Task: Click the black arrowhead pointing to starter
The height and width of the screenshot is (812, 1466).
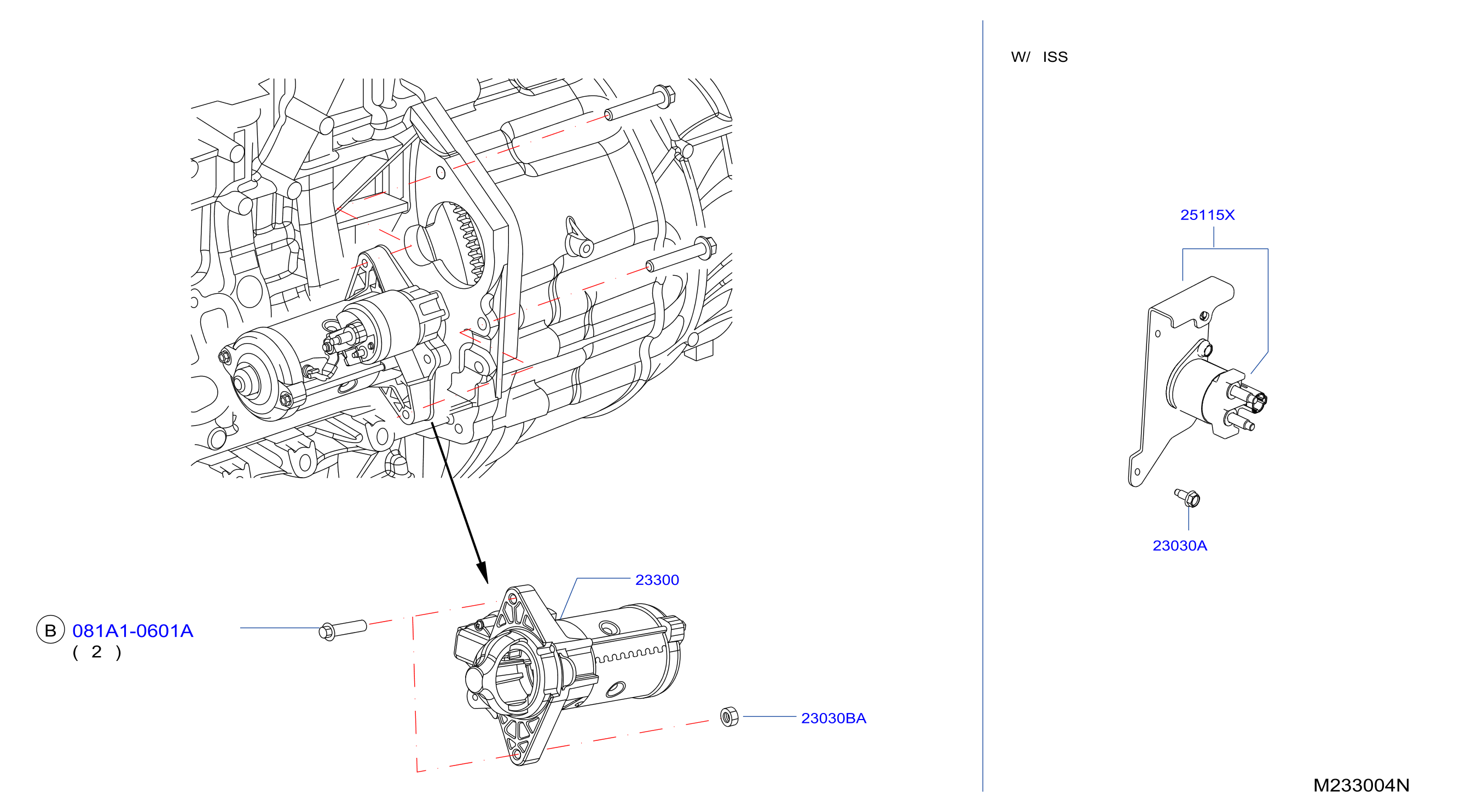Action: (482, 572)
